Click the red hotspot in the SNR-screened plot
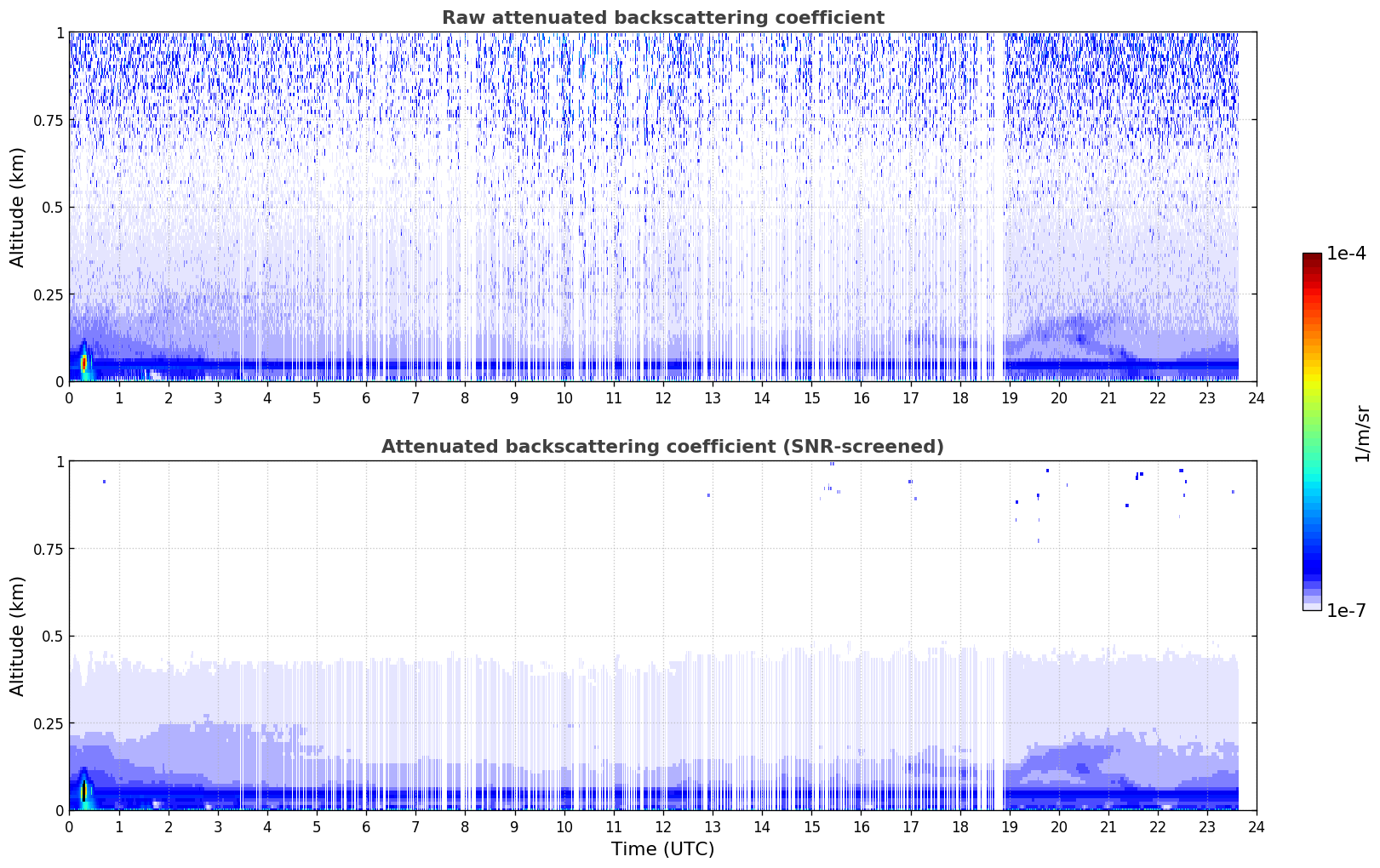Screen dimensions: 1380x868 click(x=83, y=791)
